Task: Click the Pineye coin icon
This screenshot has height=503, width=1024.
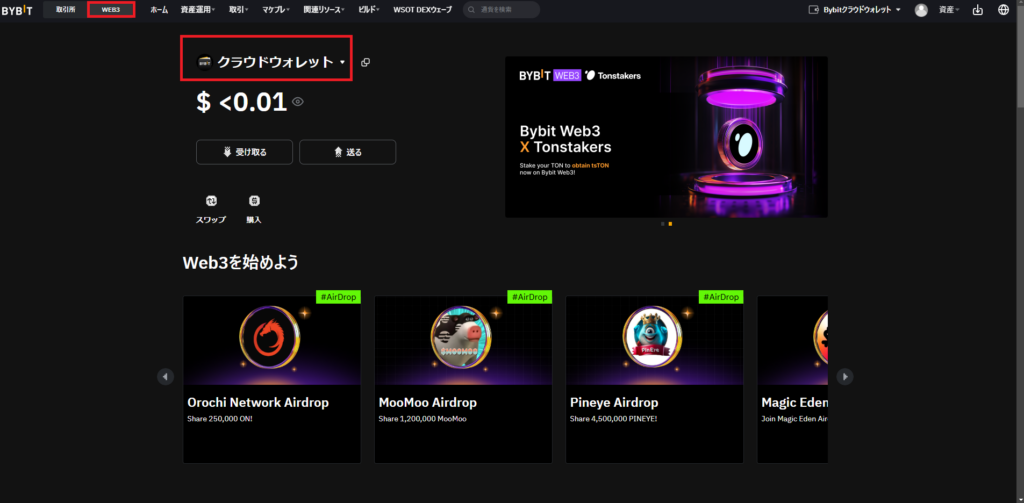Action: point(652,336)
